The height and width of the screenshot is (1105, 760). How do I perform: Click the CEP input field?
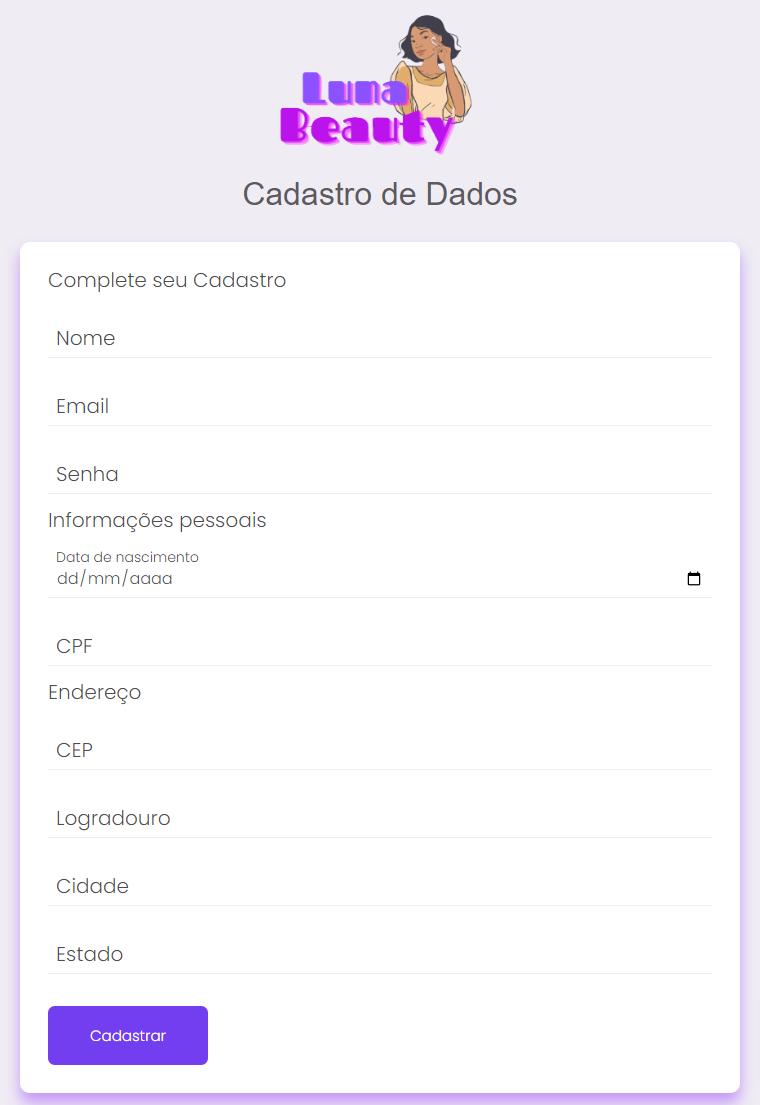tap(380, 751)
